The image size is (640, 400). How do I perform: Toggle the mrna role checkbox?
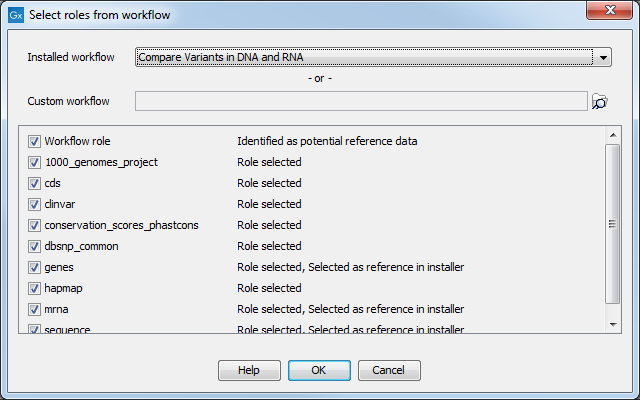pyautogui.click(x=35, y=309)
